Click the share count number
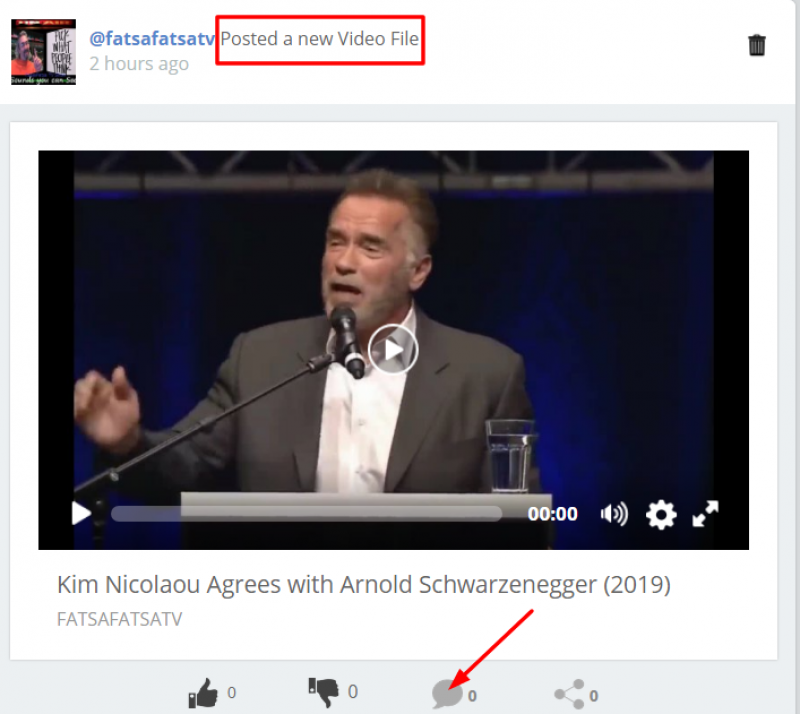The width and height of the screenshot is (800, 714). (593, 696)
